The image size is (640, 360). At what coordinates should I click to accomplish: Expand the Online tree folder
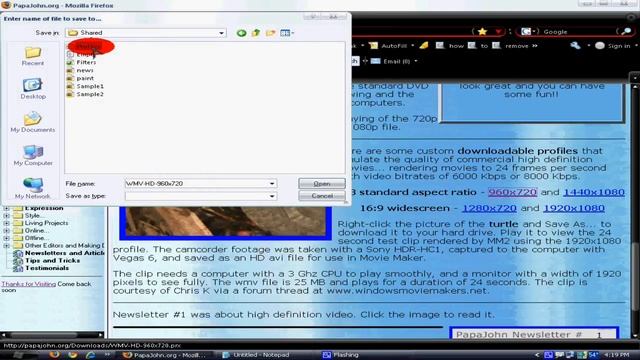tap(7, 231)
